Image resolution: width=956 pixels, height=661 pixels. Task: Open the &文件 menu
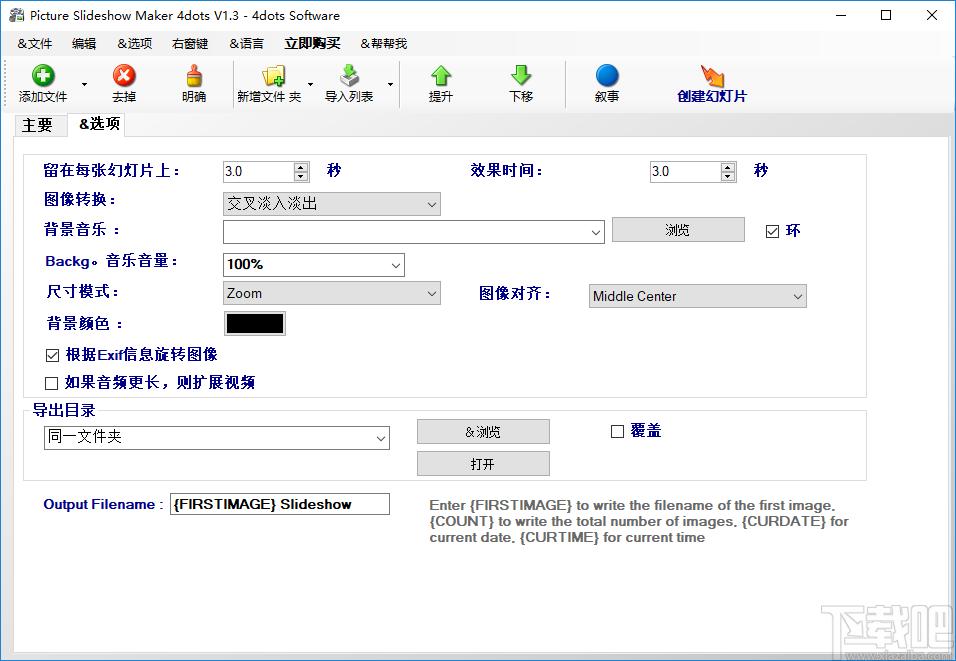(35, 43)
